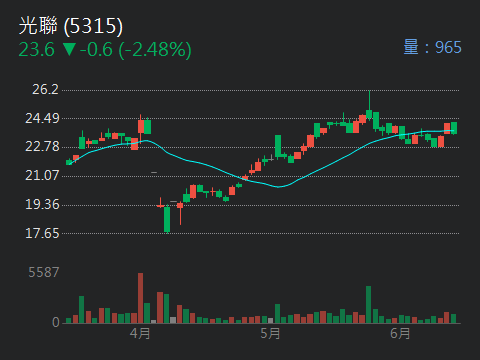Image resolution: width=480 pixels, height=360 pixels.
Task: Click the 26.2 price axis label
Action: point(45,89)
